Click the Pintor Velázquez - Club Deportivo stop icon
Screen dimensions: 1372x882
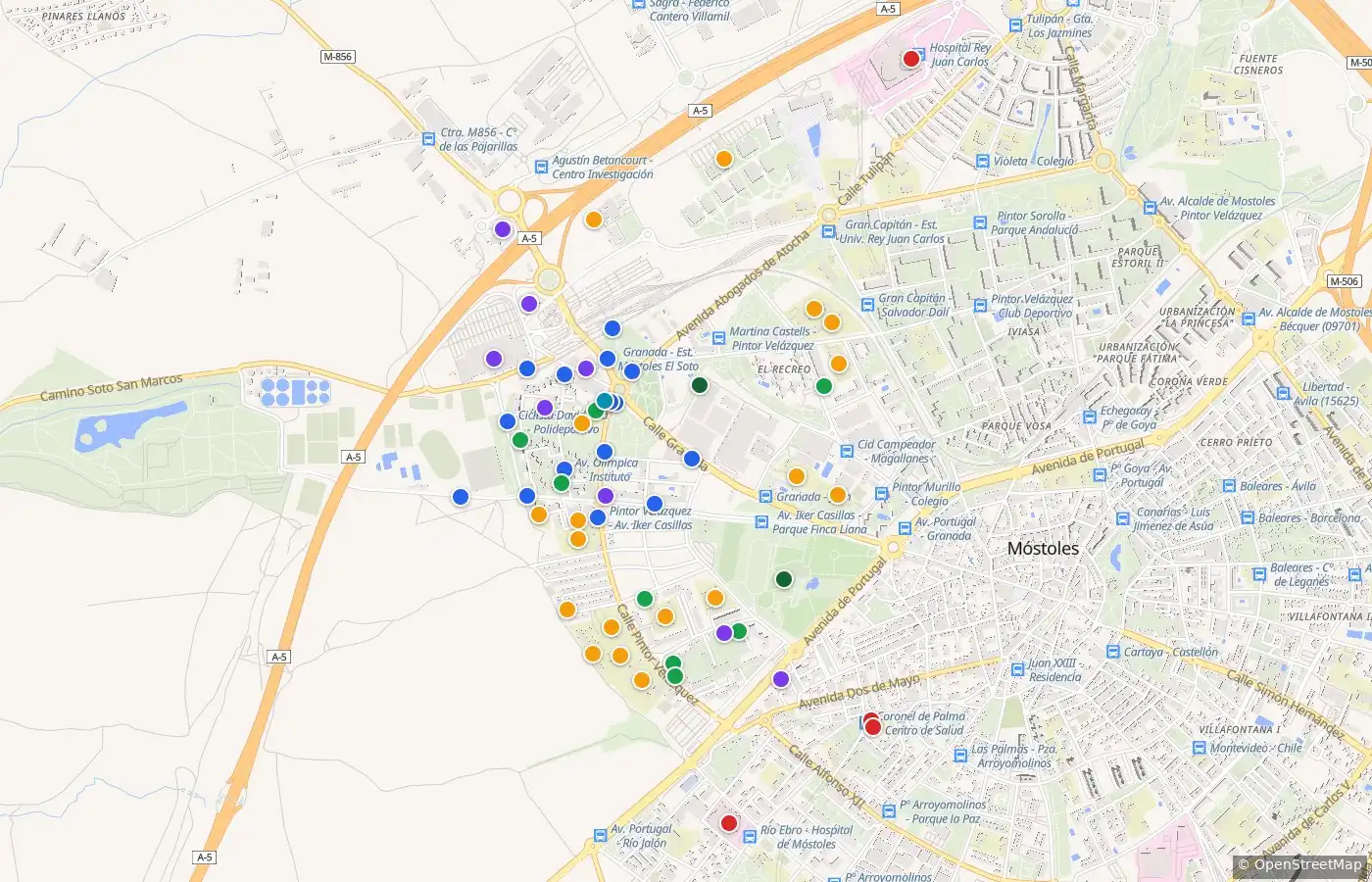click(980, 306)
